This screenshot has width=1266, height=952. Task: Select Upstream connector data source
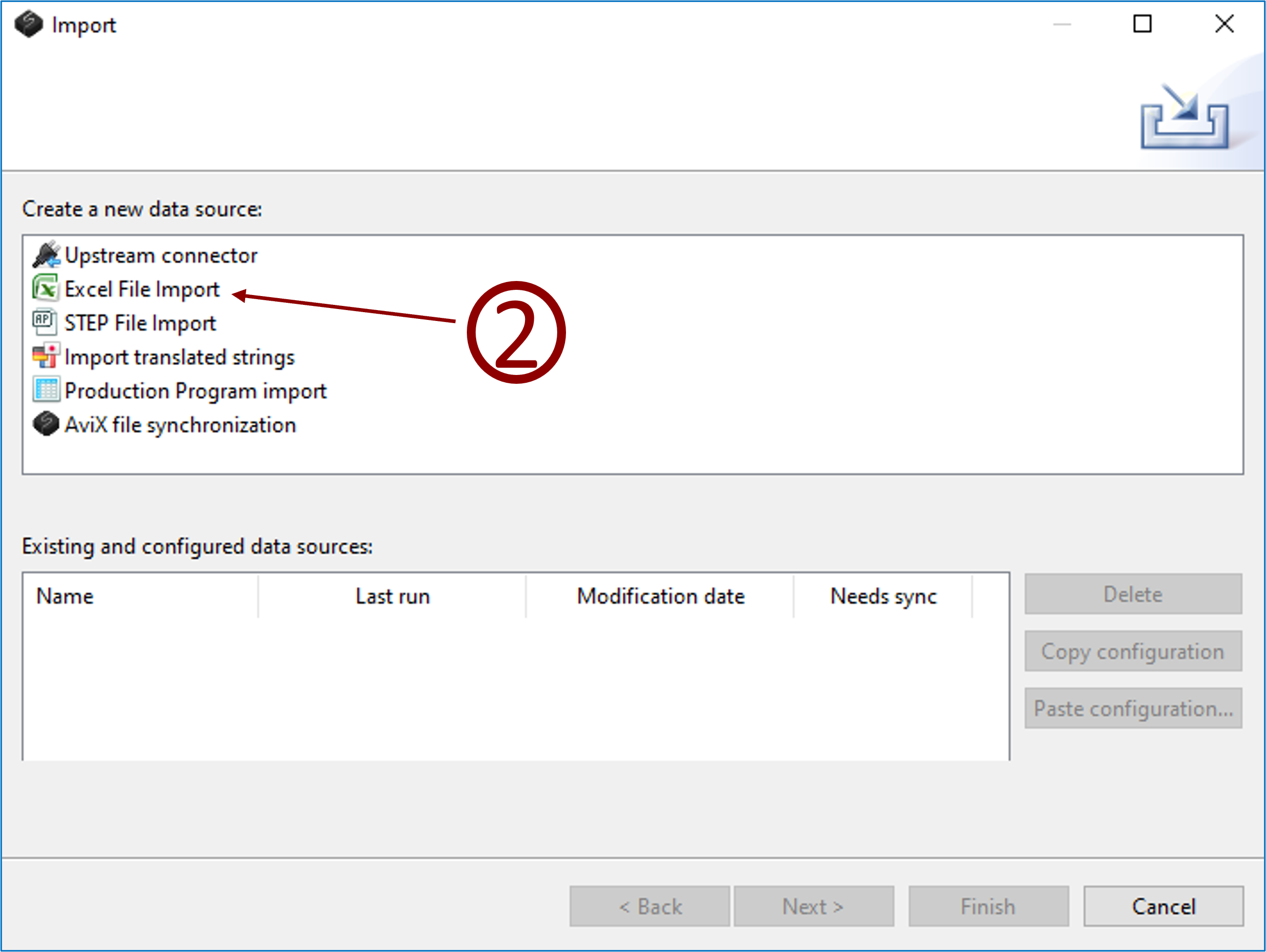pyautogui.click(x=161, y=256)
